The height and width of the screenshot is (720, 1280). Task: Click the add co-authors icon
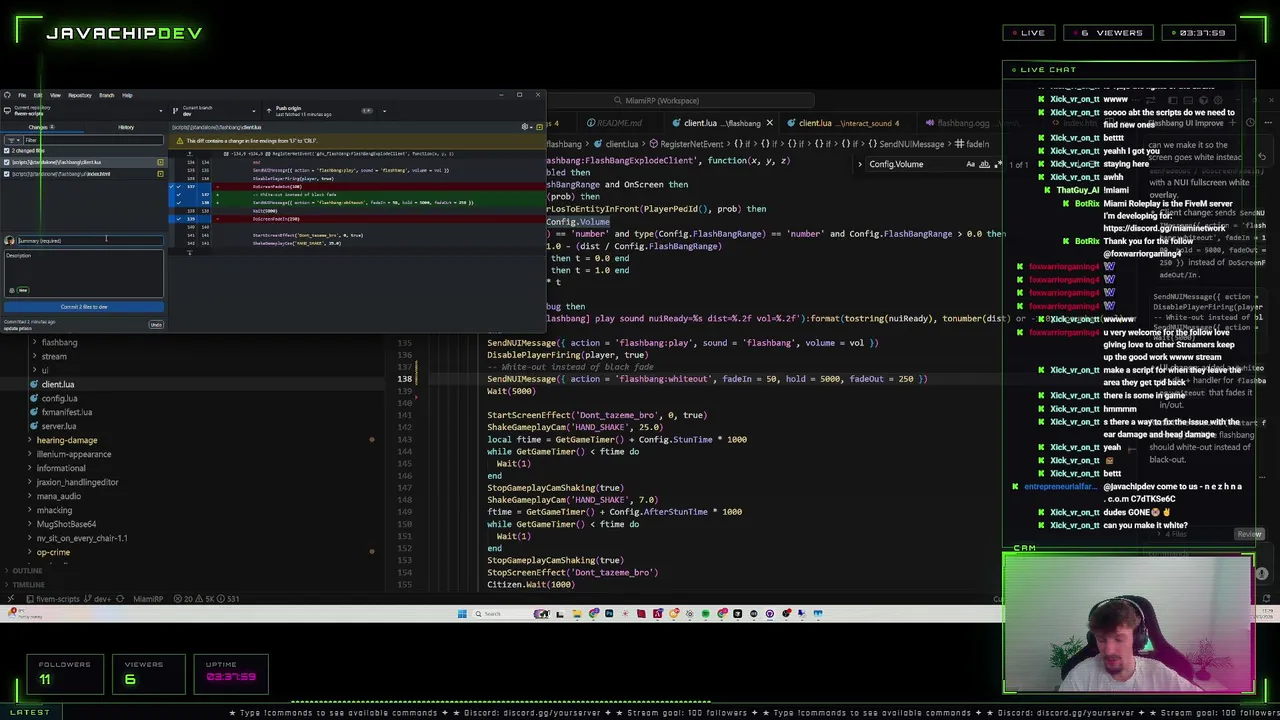click(12, 290)
